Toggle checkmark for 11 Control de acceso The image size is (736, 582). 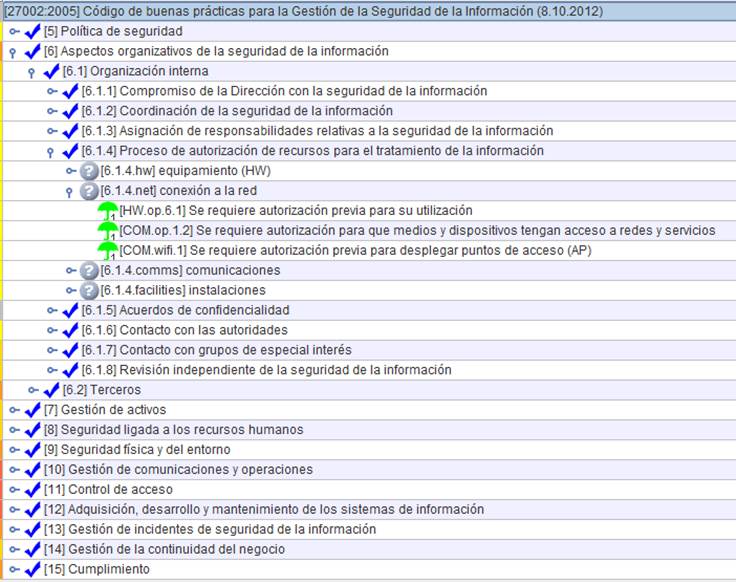[x=32, y=490]
